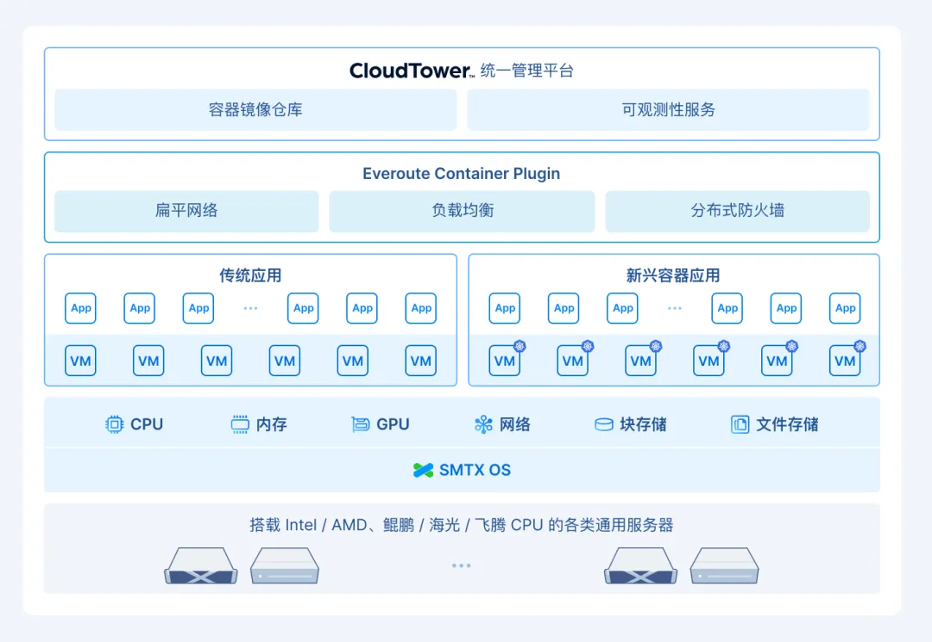Click the rightmost App box under 新兴容器应用
932x642 pixels.
coord(845,308)
